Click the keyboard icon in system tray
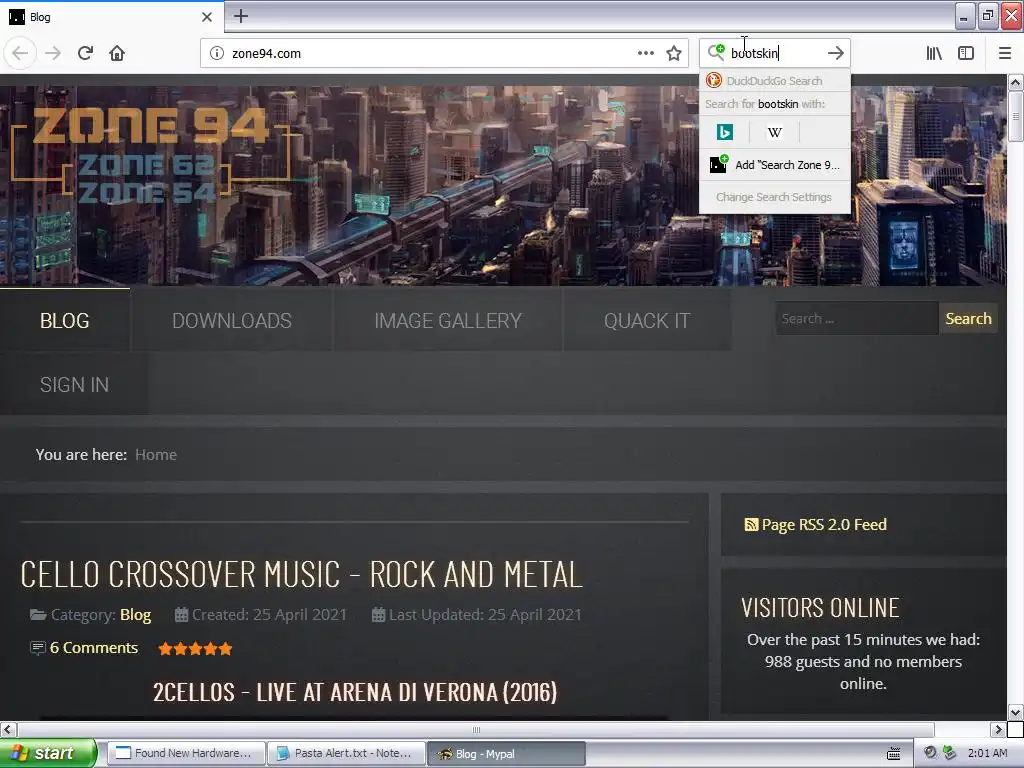This screenshot has width=1024, height=768. point(893,754)
